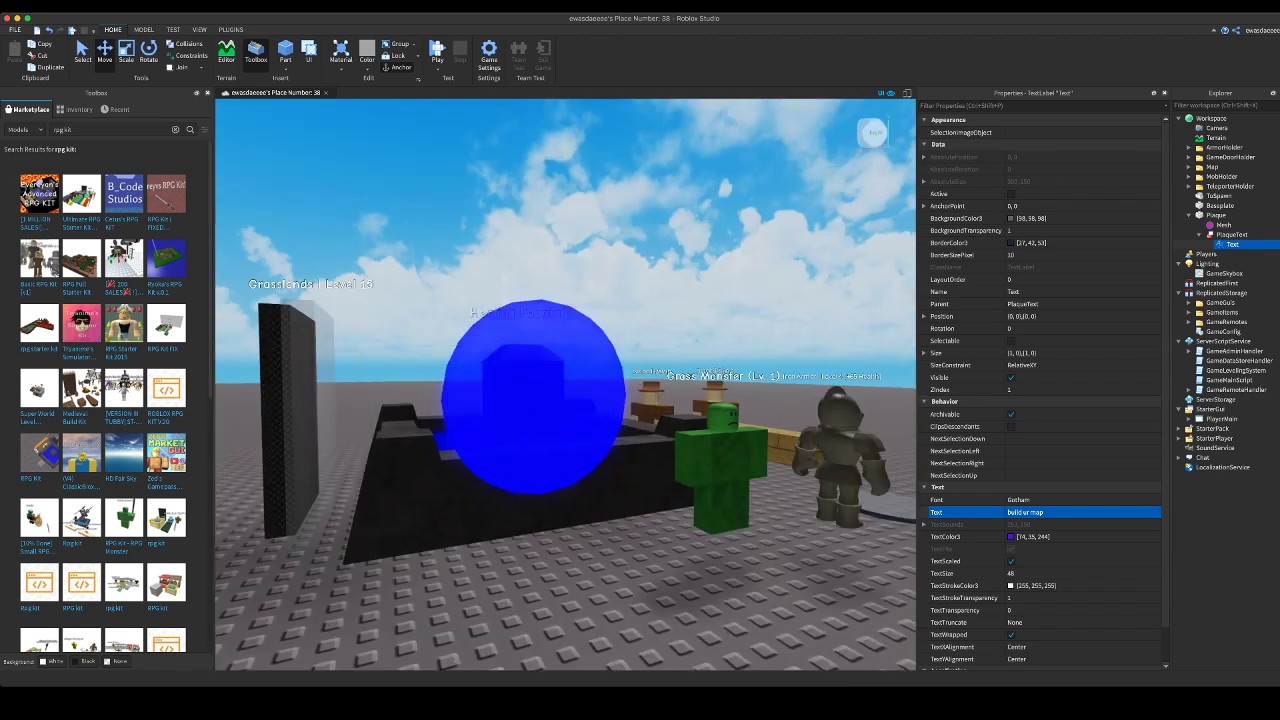Screen dimensions: 1280x720
Task: Uncheck the TextWrapped property
Action: (x=1011, y=635)
